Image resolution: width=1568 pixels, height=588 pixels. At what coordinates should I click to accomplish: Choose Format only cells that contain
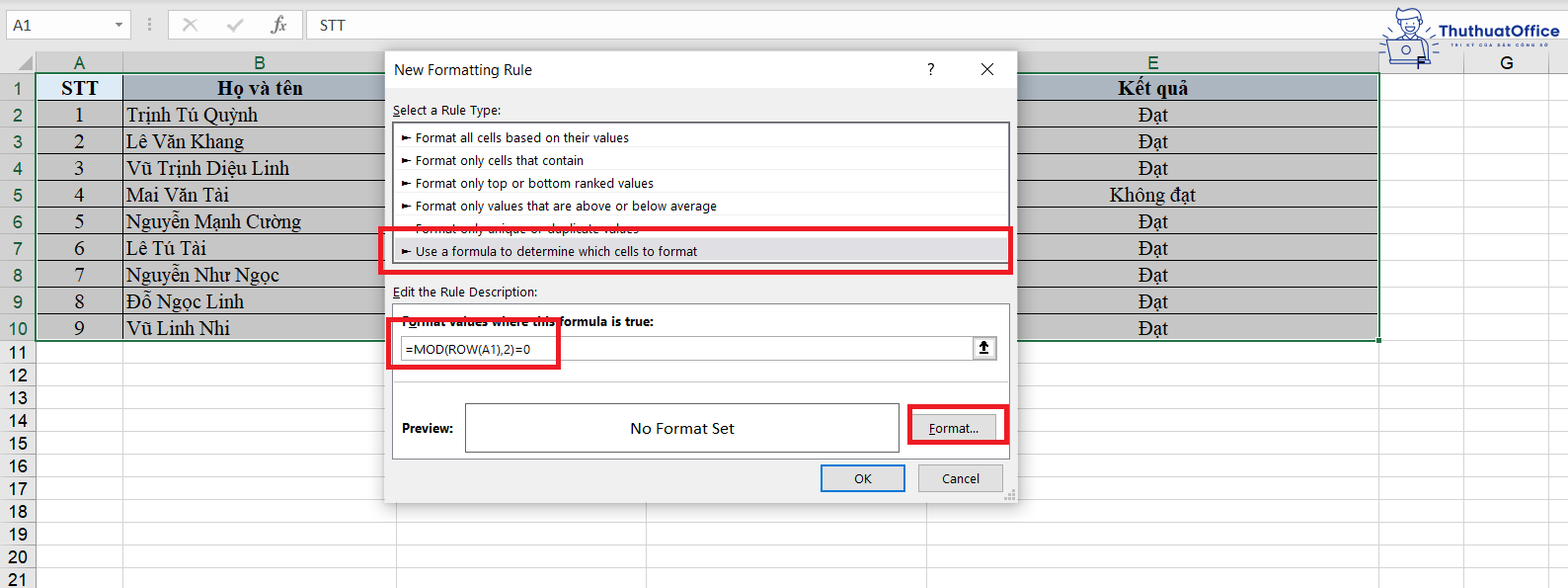tap(701, 160)
